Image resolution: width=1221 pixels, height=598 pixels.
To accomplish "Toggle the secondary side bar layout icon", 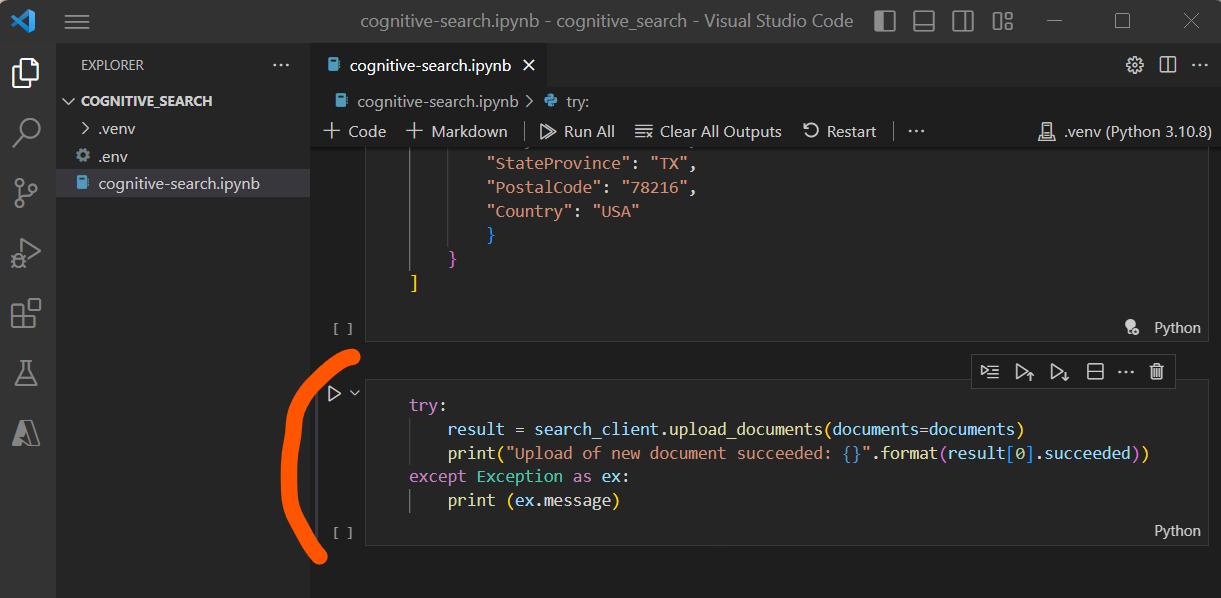I will pyautogui.click(x=963, y=21).
